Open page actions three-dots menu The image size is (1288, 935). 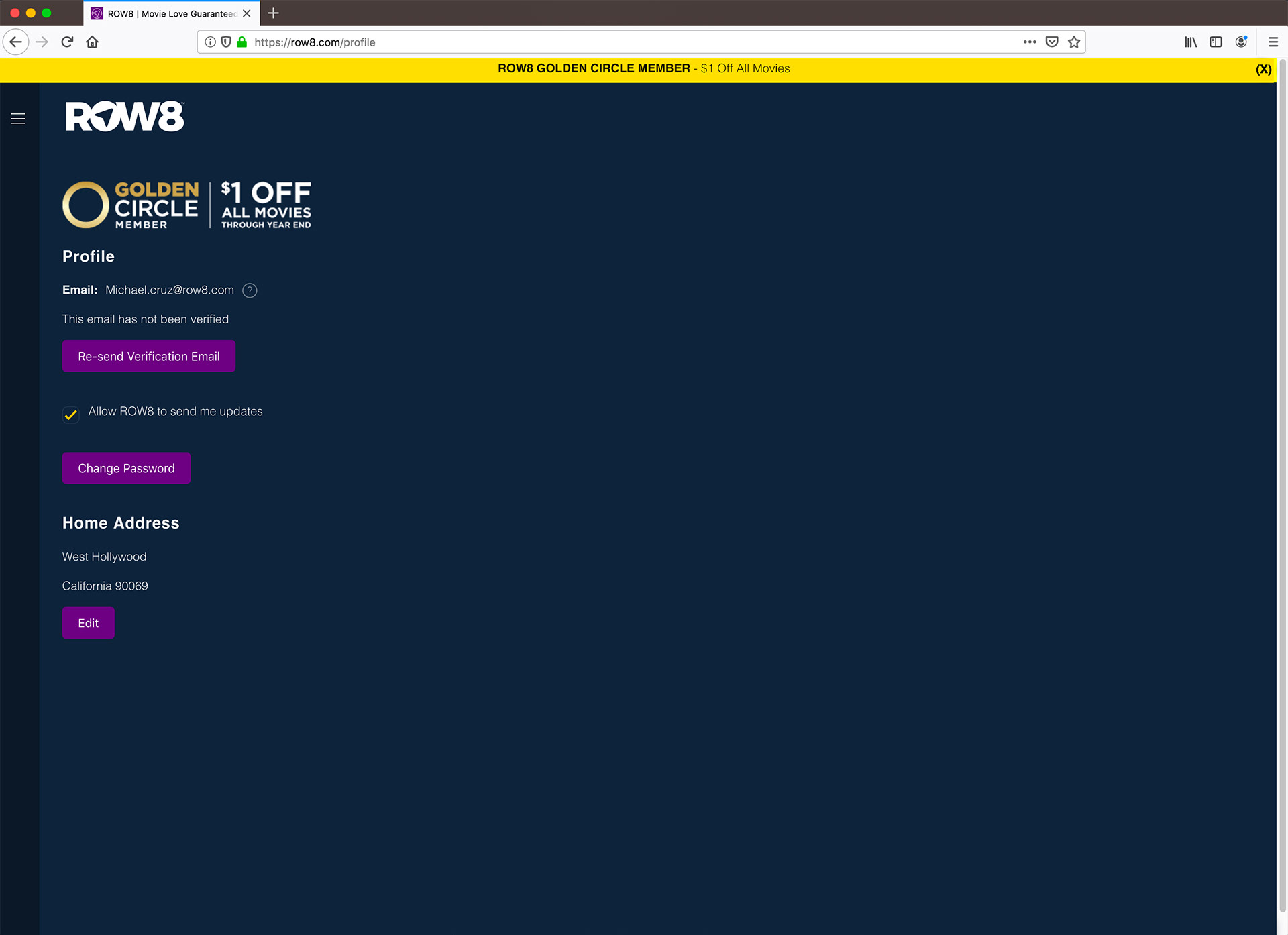click(1030, 42)
